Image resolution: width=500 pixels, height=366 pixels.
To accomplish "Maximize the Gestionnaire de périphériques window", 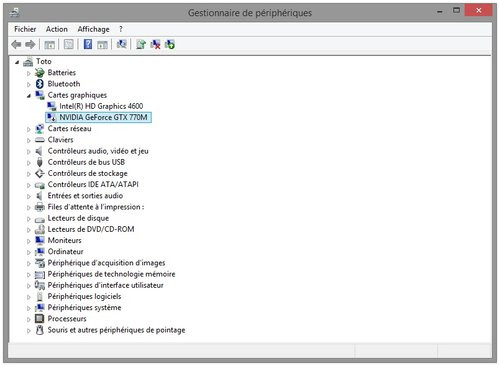I will [x=456, y=10].
